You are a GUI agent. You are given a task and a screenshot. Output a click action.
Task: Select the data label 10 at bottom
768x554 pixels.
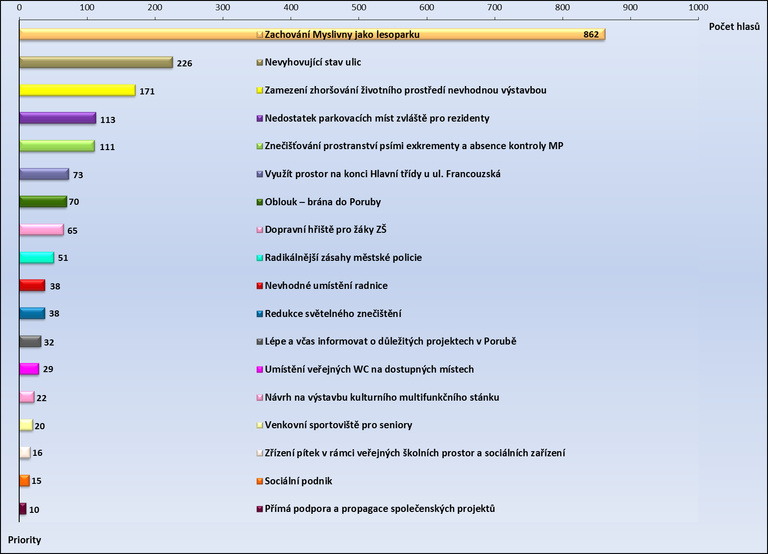(x=34, y=510)
